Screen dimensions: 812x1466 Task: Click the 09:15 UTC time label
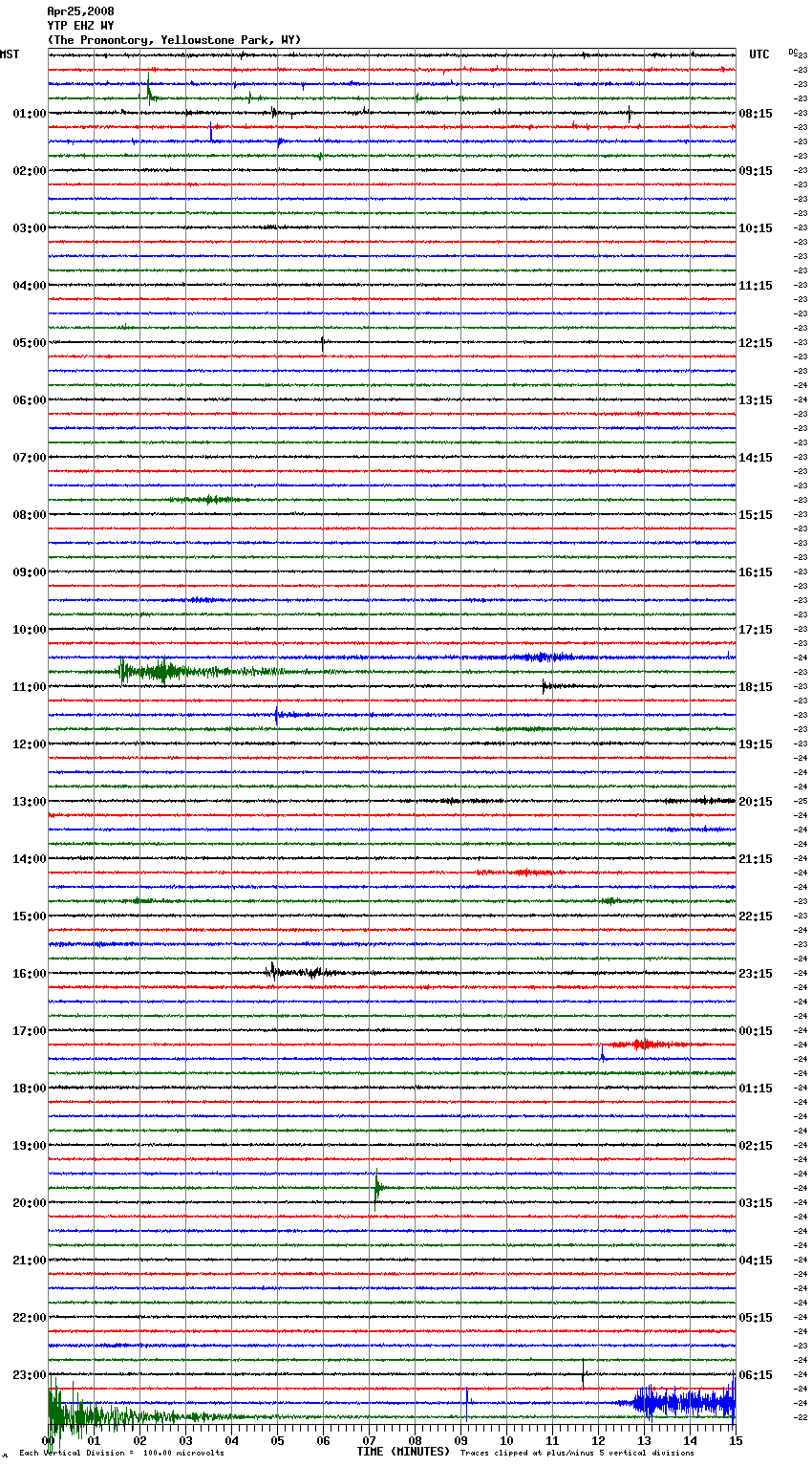(756, 171)
